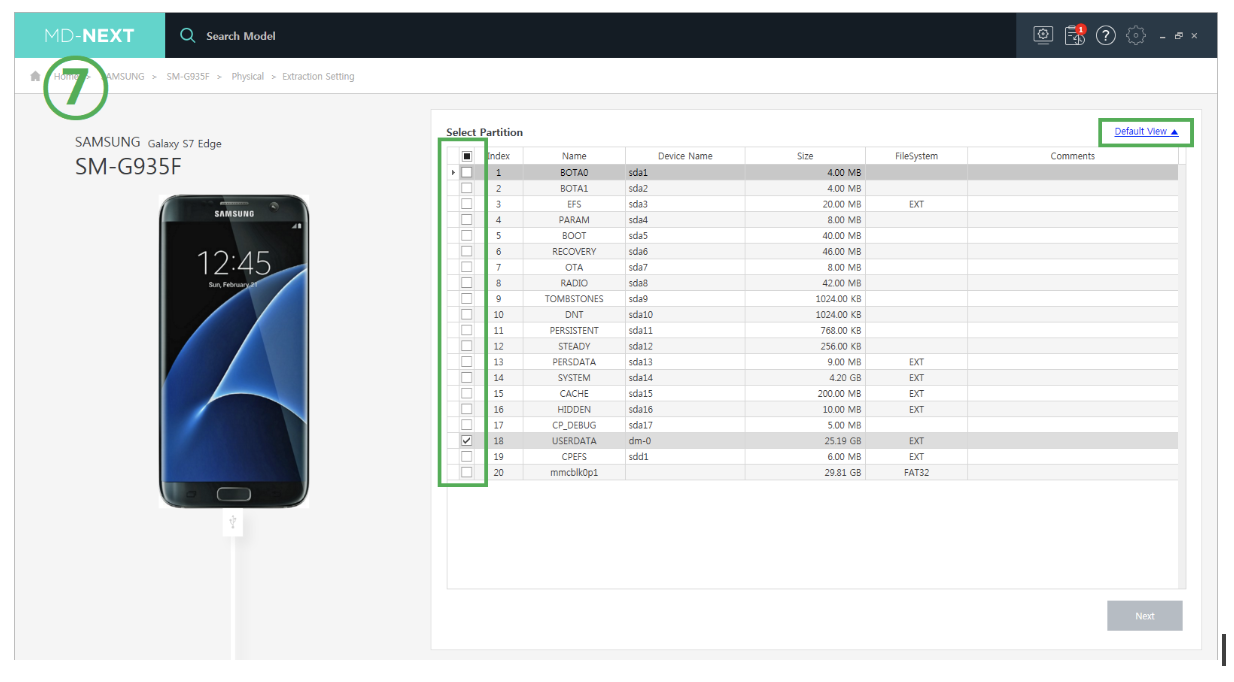The height and width of the screenshot is (682, 1234).
Task: Click the Galaxy S7 Edge phone image
Action: point(234,350)
